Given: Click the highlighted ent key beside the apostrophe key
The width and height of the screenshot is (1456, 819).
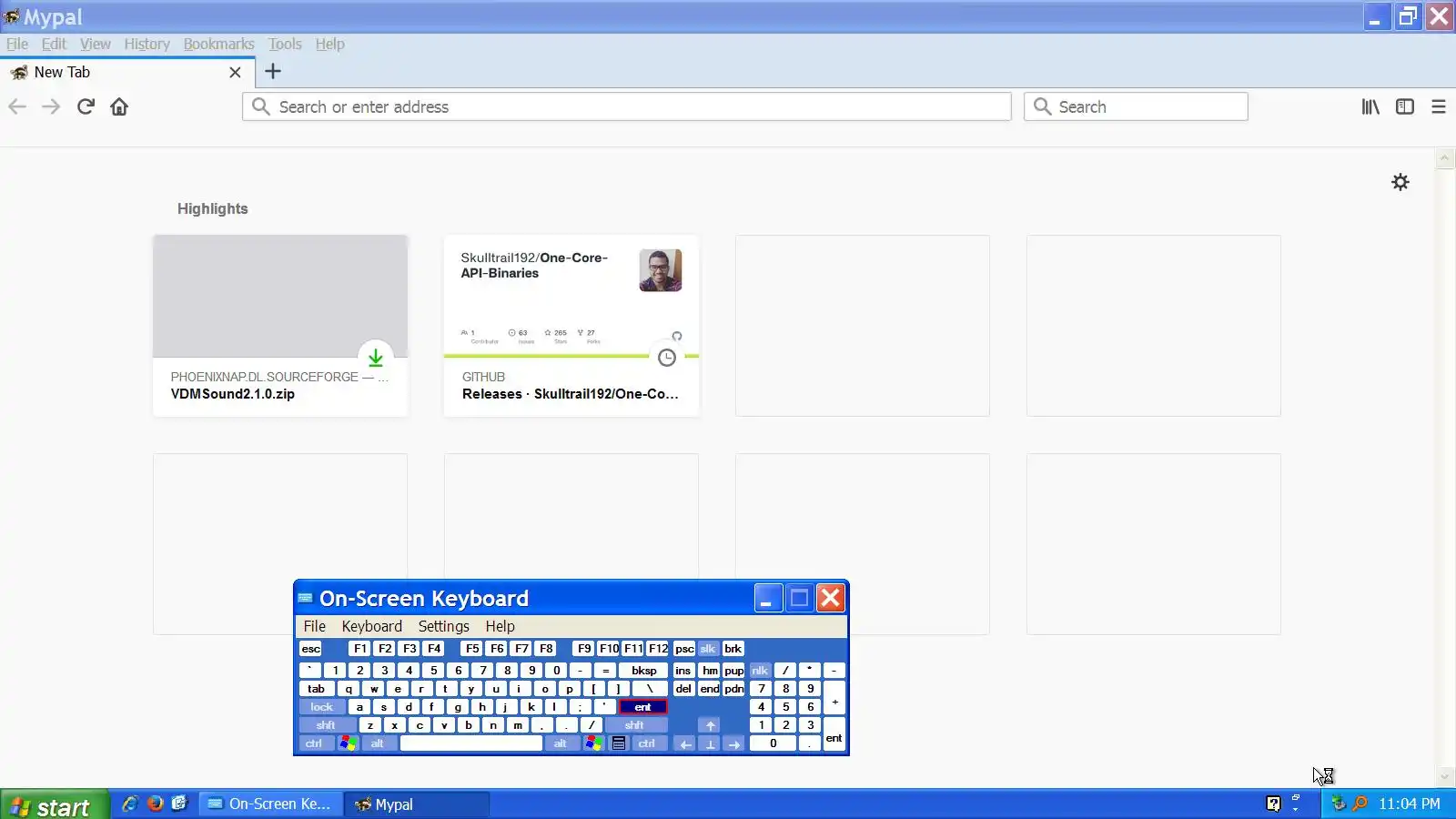Looking at the screenshot, I should coord(642,707).
